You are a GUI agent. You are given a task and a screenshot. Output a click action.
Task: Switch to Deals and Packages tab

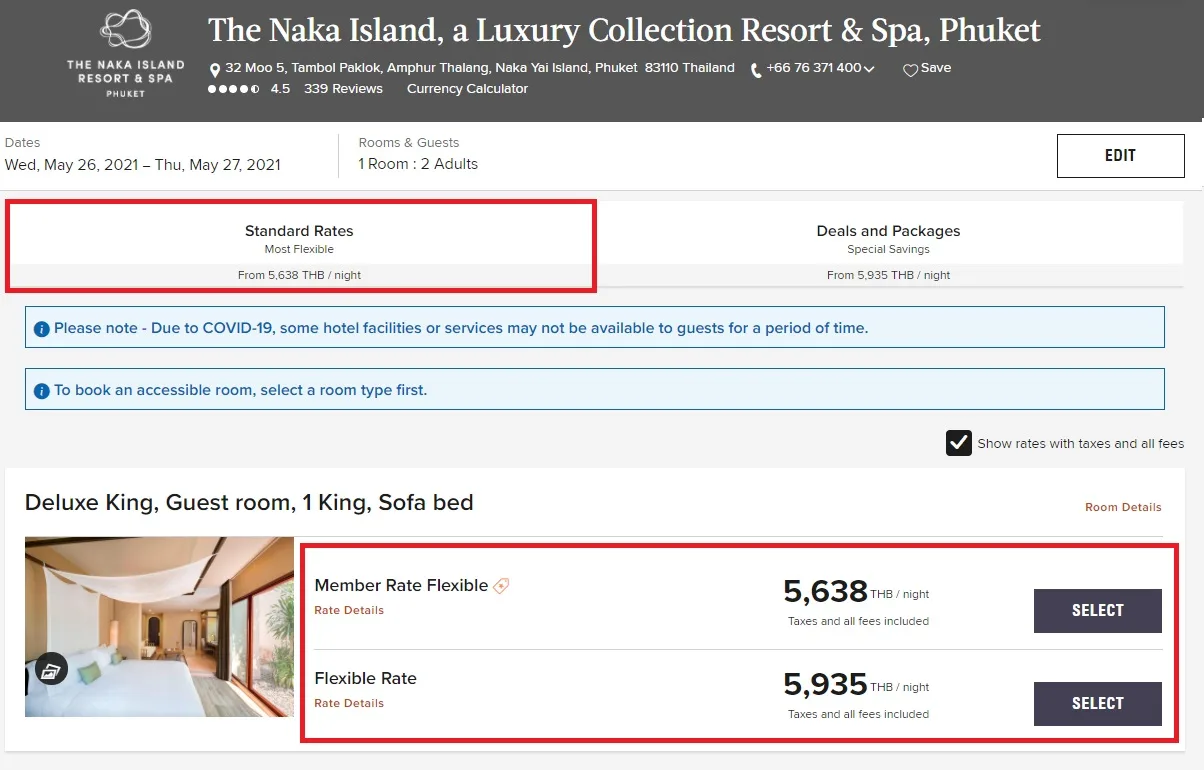888,246
